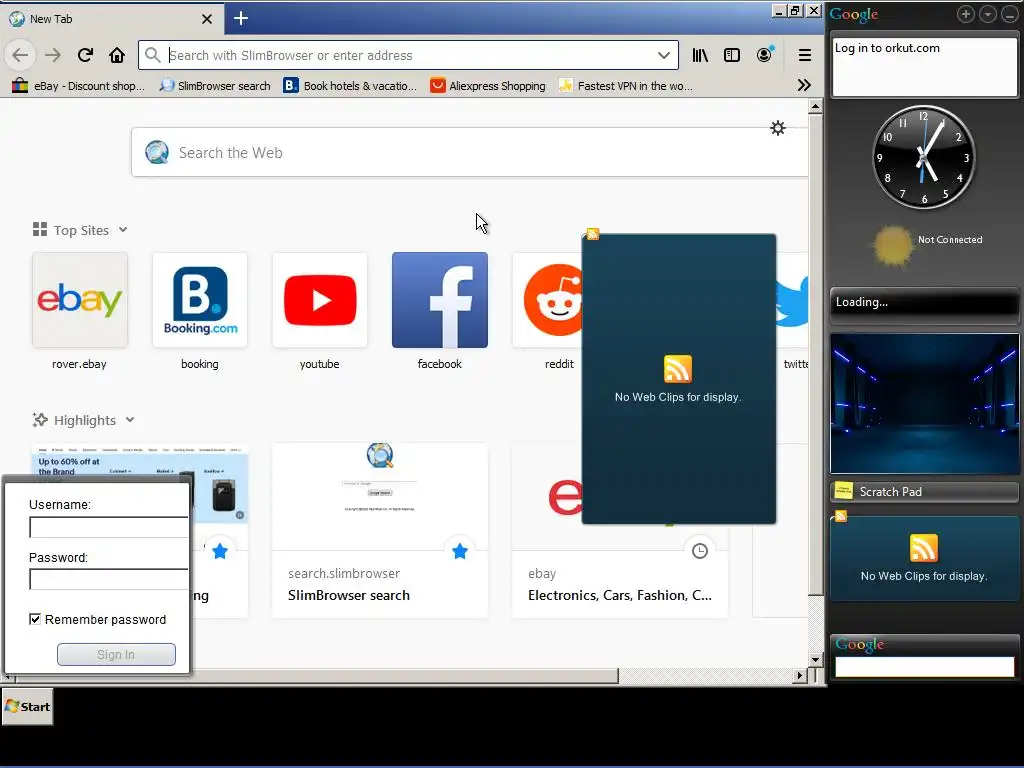The height and width of the screenshot is (768, 1024).
Task: Click vertical scrollbar up arrow
Action: pyautogui.click(x=815, y=106)
